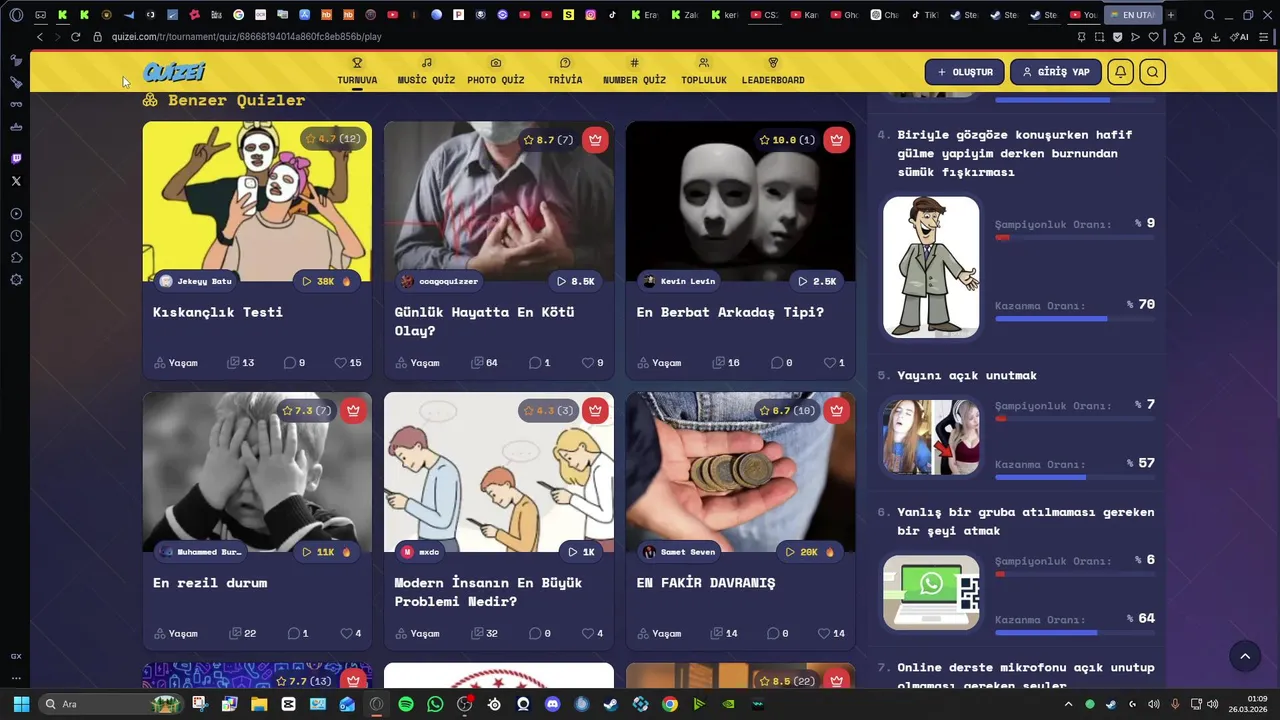This screenshot has width=1280, height=720.
Task: Click heart icon on En rezil durum card
Action: point(346,633)
